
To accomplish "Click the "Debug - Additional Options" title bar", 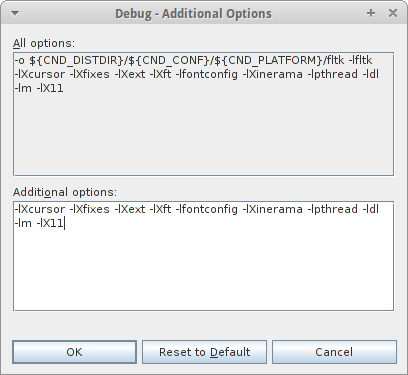I will [x=193, y=14].
